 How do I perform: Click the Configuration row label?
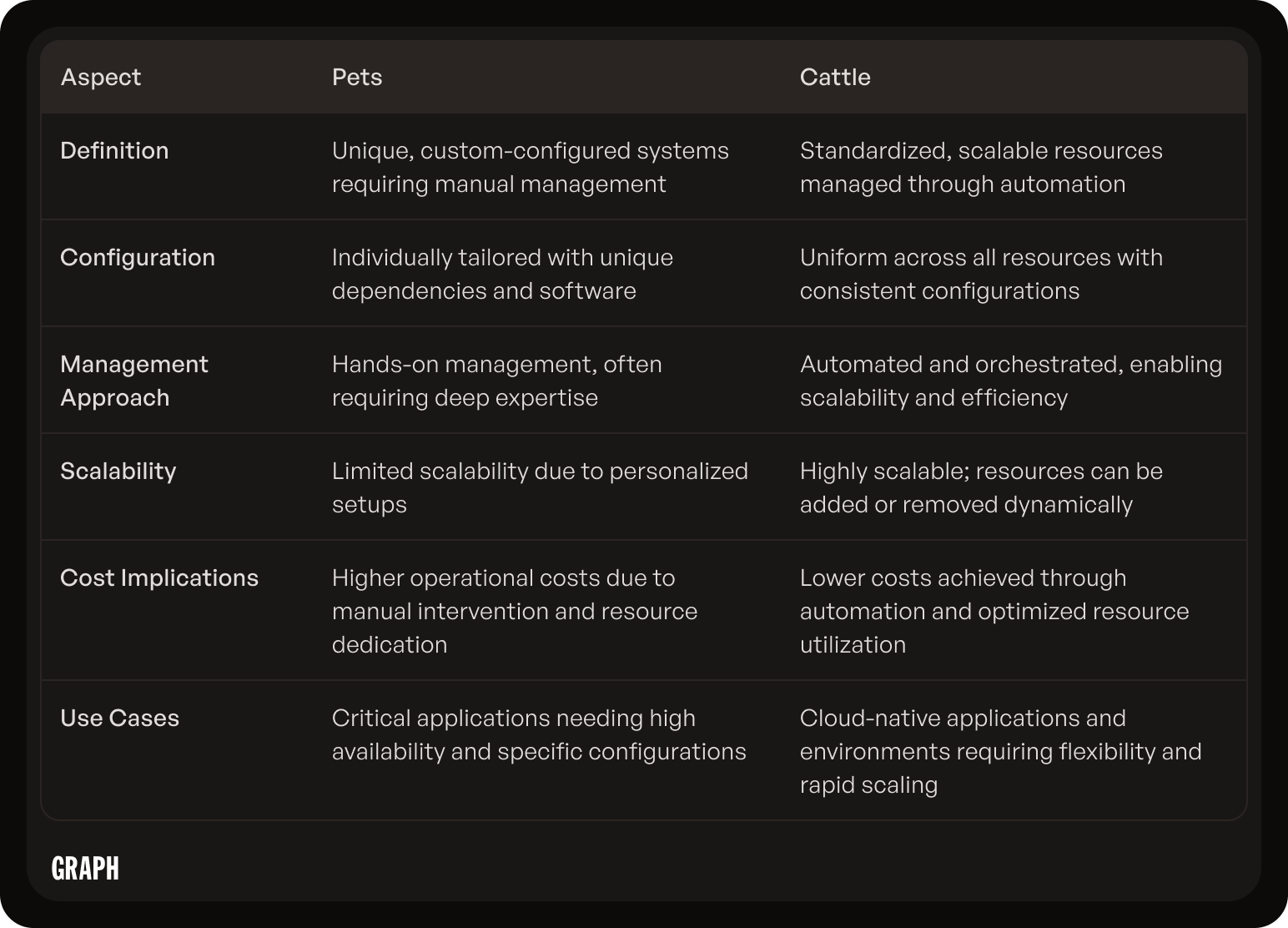click(138, 257)
